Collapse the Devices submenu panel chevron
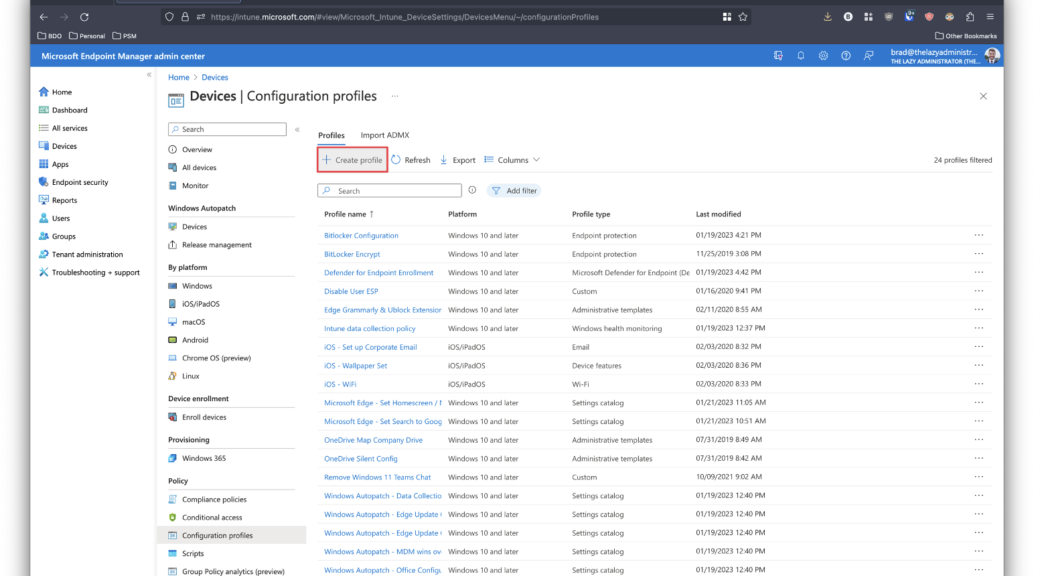The height and width of the screenshot is (576, 1038). (x=297, y=130)
